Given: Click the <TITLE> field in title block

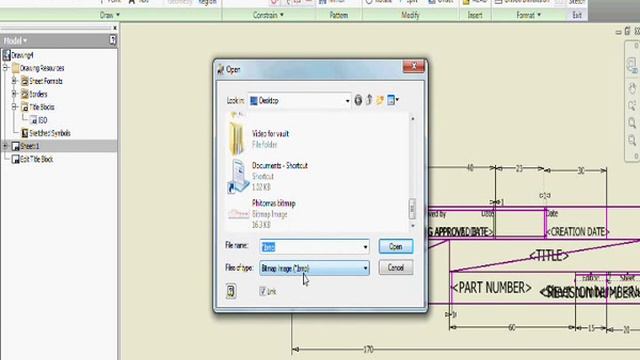Looking at the screenshot, I should [x=549, y=256].
